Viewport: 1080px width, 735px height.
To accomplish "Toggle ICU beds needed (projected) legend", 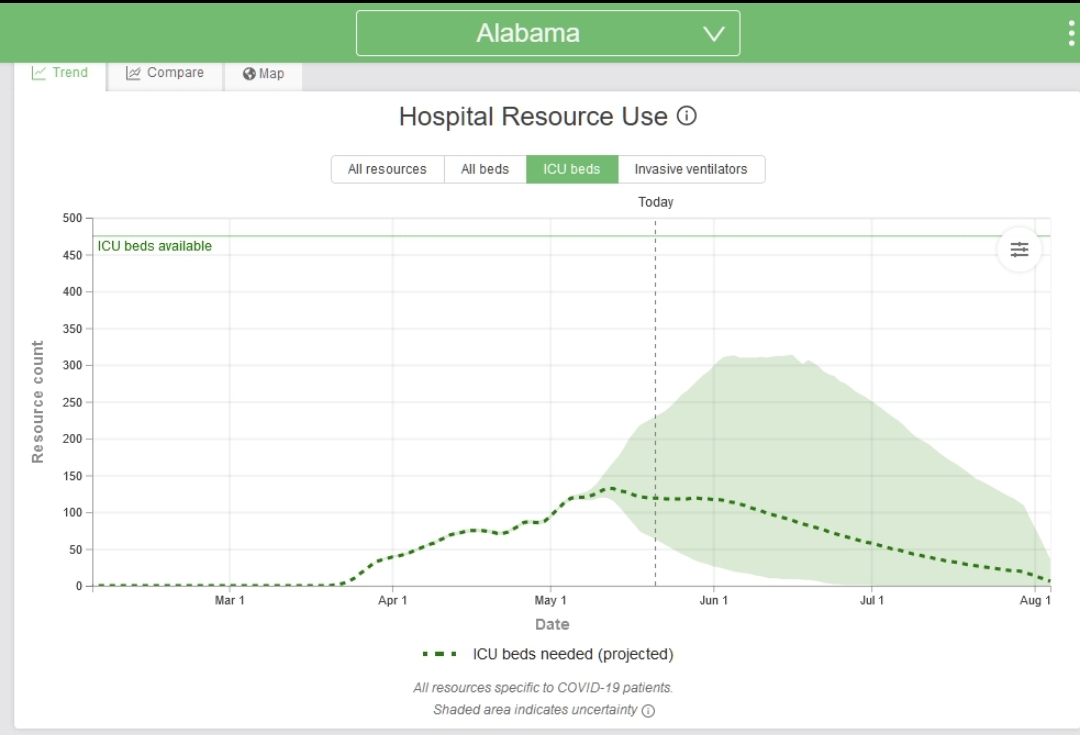I will [573, 654].
